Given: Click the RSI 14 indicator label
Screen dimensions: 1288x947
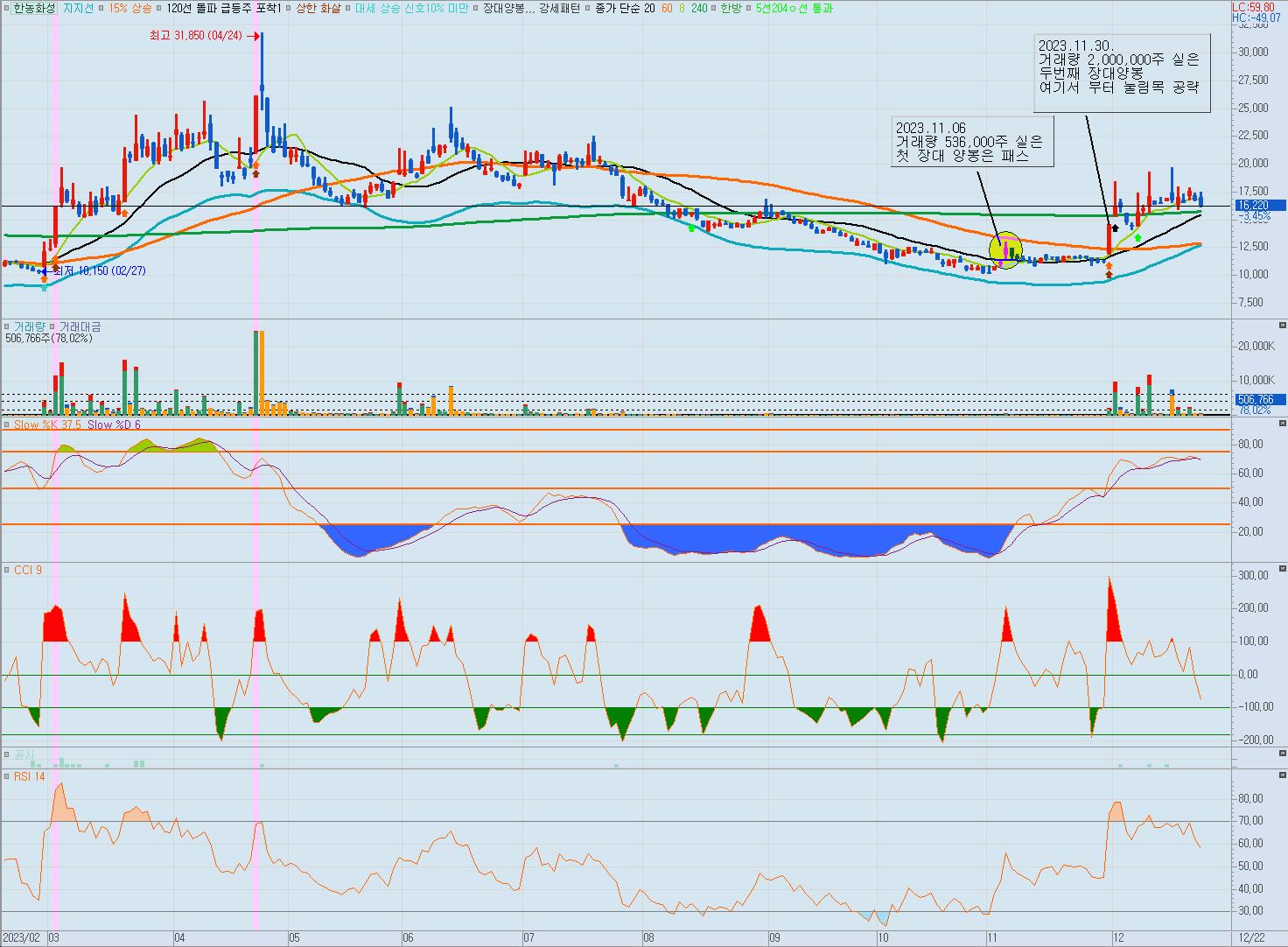Looking at the screenshot, I should (29, 777).
